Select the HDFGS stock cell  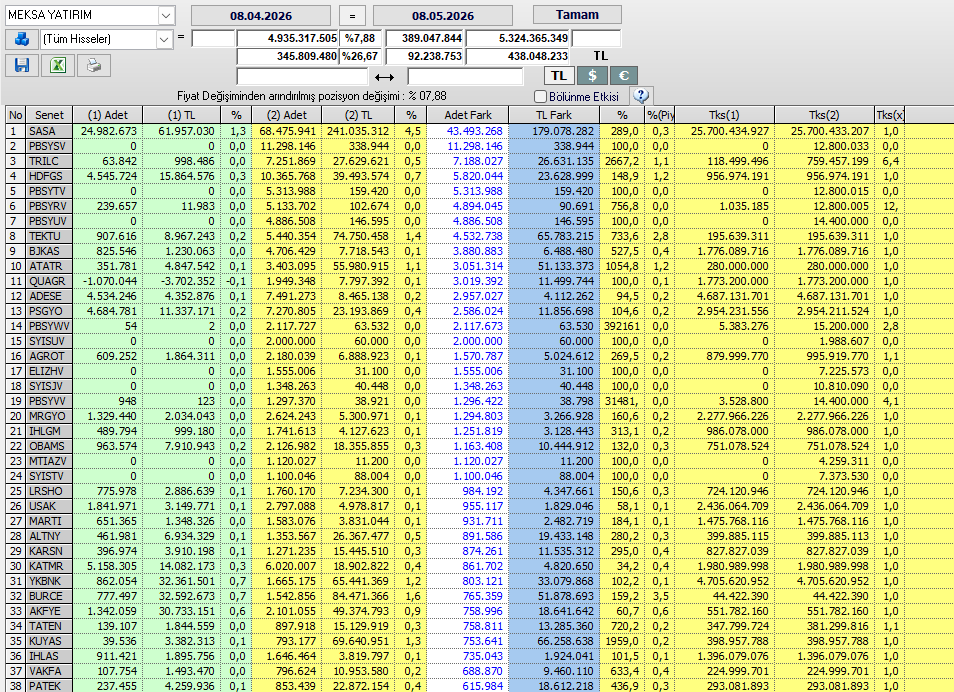(49, 176)
